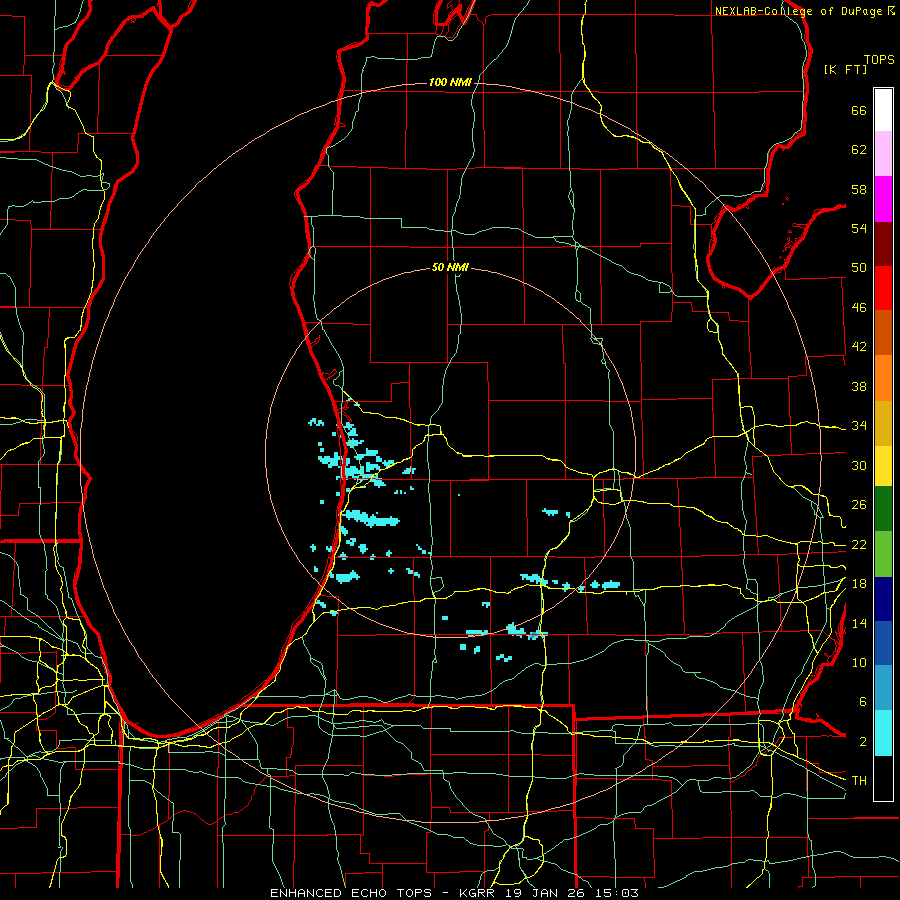Click the "19 JAN 26 15:03" timestamp
This screenshot has width=900, height=900.
click(572, 893)
